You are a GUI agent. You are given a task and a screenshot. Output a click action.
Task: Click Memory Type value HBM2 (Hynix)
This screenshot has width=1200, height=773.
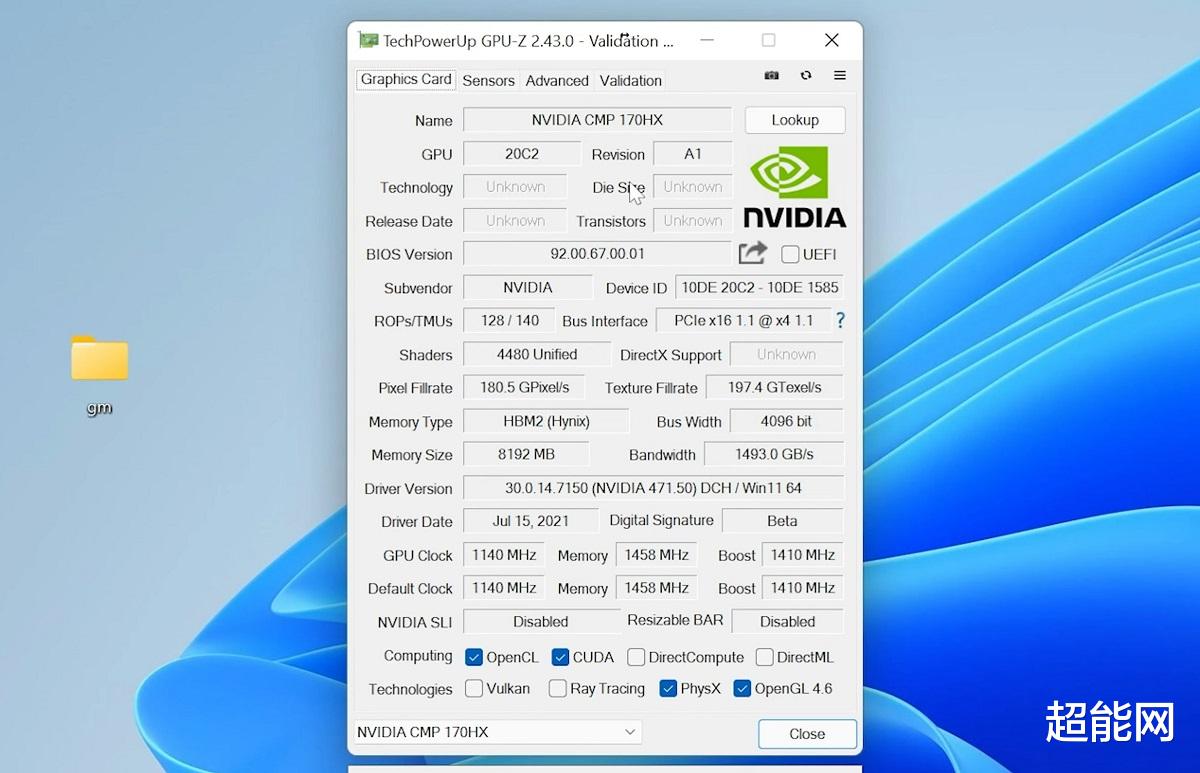pyautogui.click(x=546, y=422)
